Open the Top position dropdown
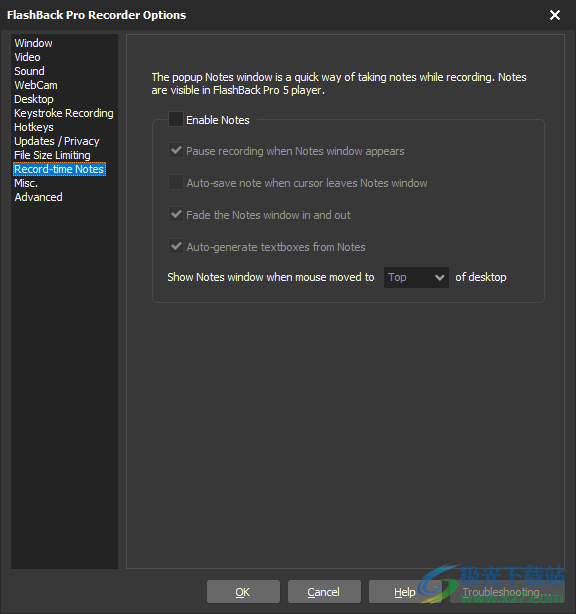This screenshot has height=614, width=576. pos(416,277)
